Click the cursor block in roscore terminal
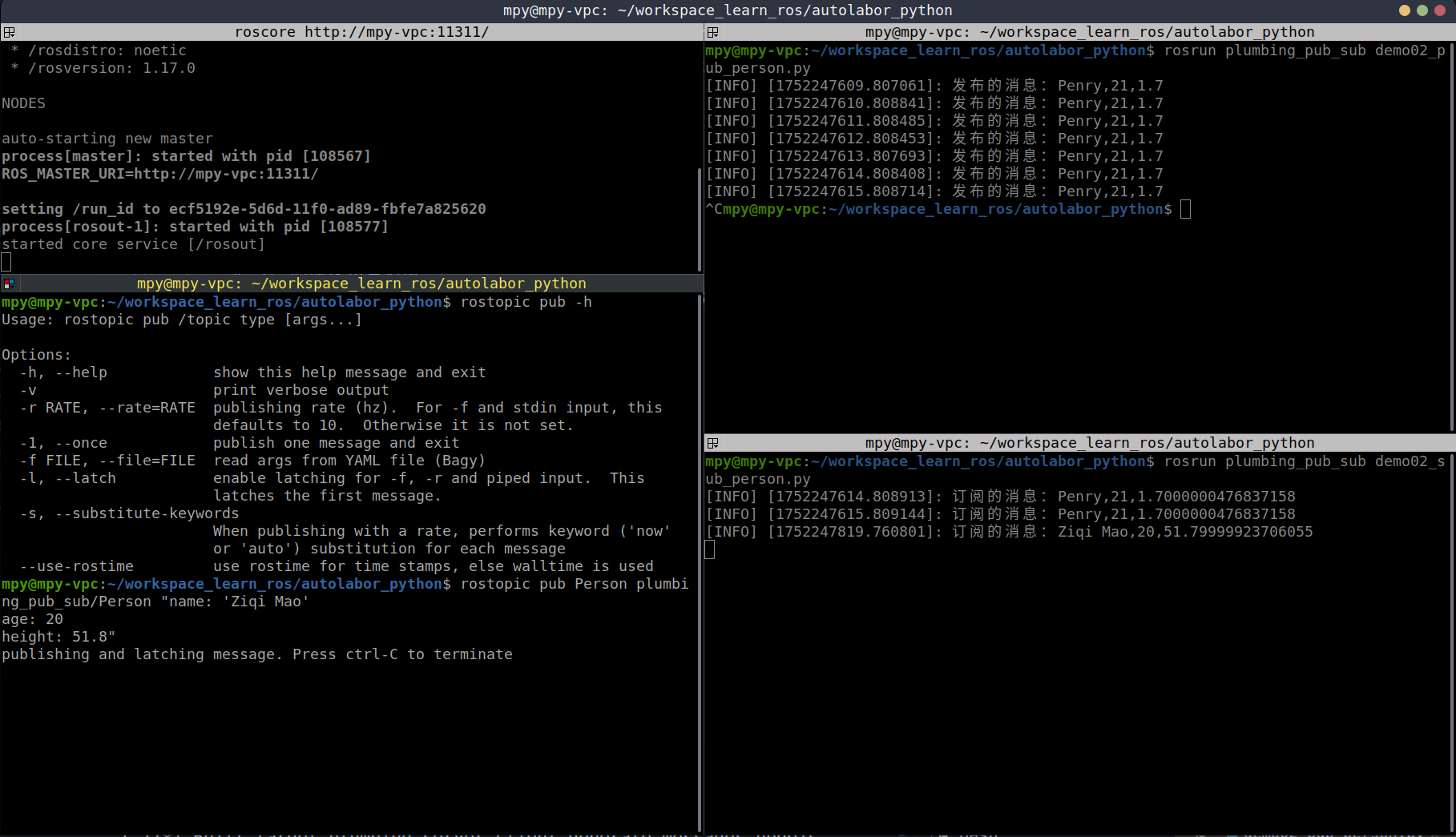The width and height of the screenshot is (1456, 837). [6, 262]
